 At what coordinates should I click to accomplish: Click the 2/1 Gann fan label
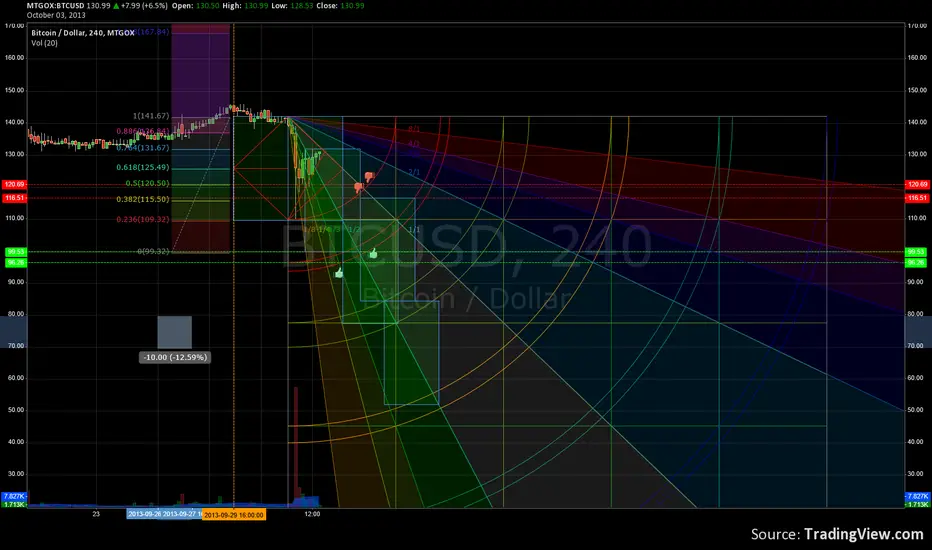(414, 172)
